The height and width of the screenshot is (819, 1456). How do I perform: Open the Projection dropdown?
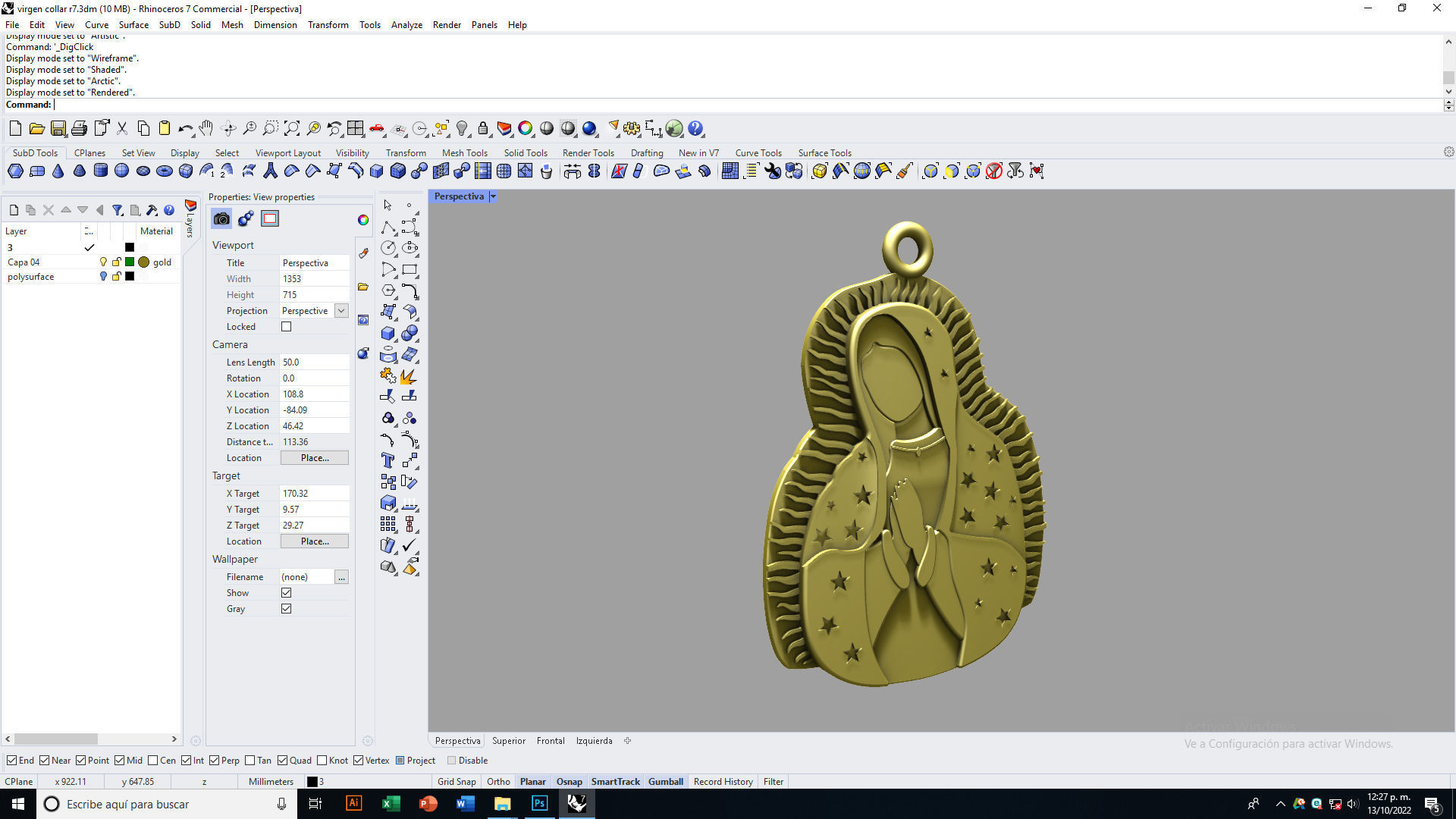341,311
